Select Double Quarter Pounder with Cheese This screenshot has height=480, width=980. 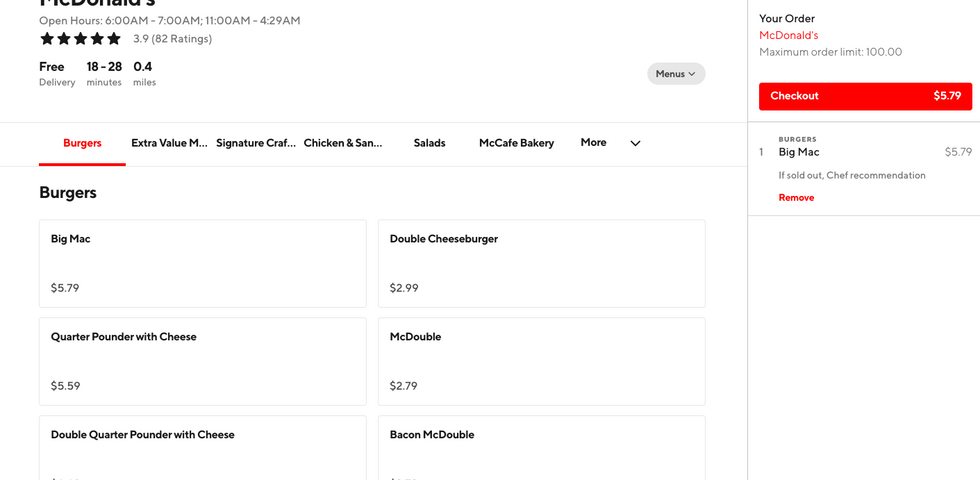tap(202, 448)
